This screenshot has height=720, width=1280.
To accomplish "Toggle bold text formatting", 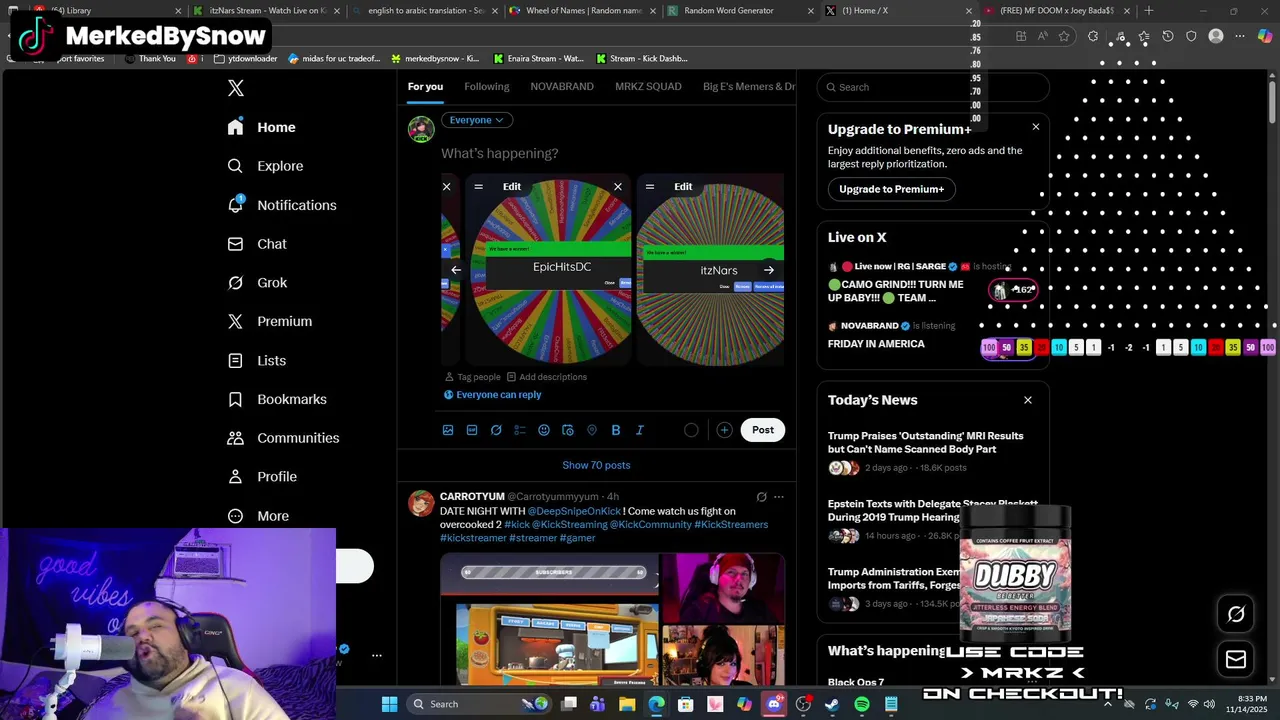I will click(616, 430).
